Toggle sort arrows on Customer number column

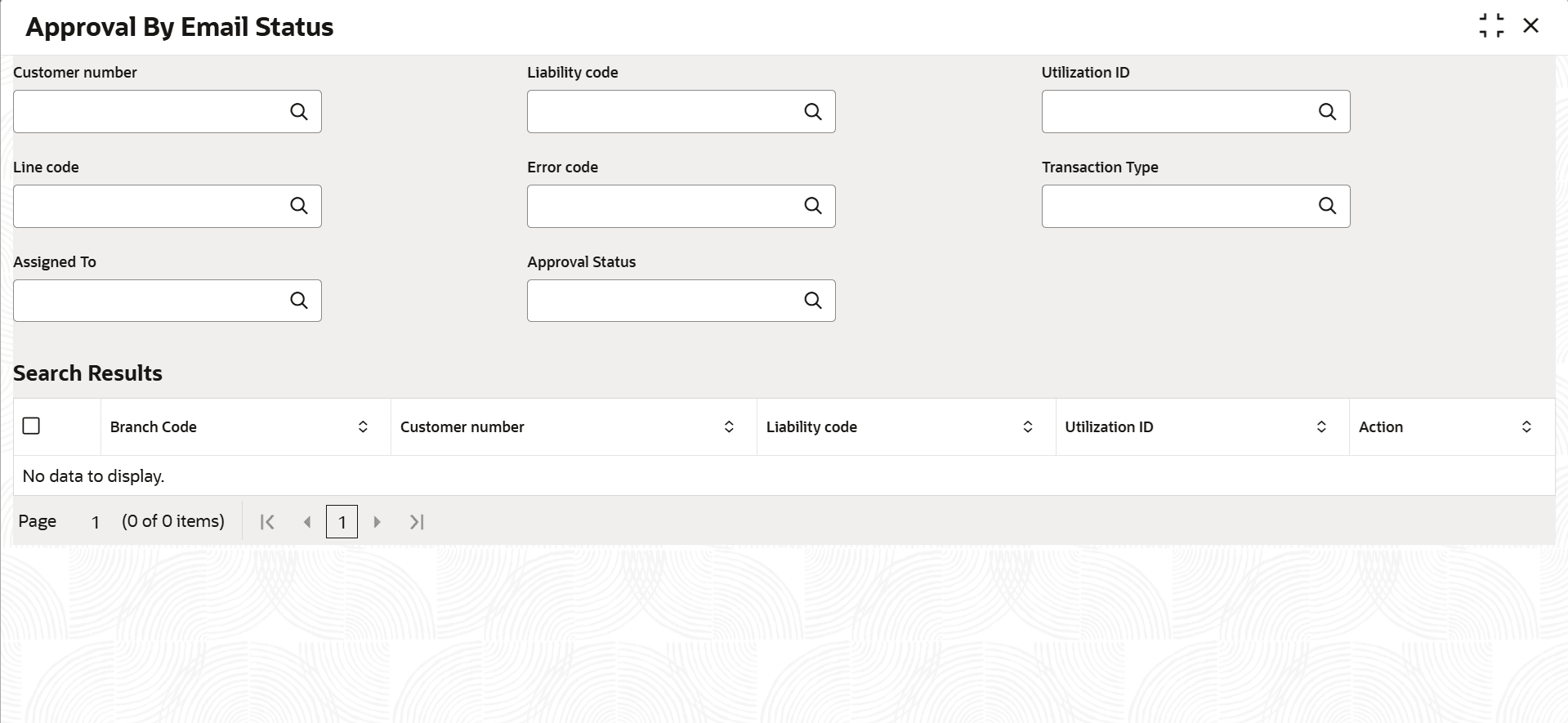729,426
